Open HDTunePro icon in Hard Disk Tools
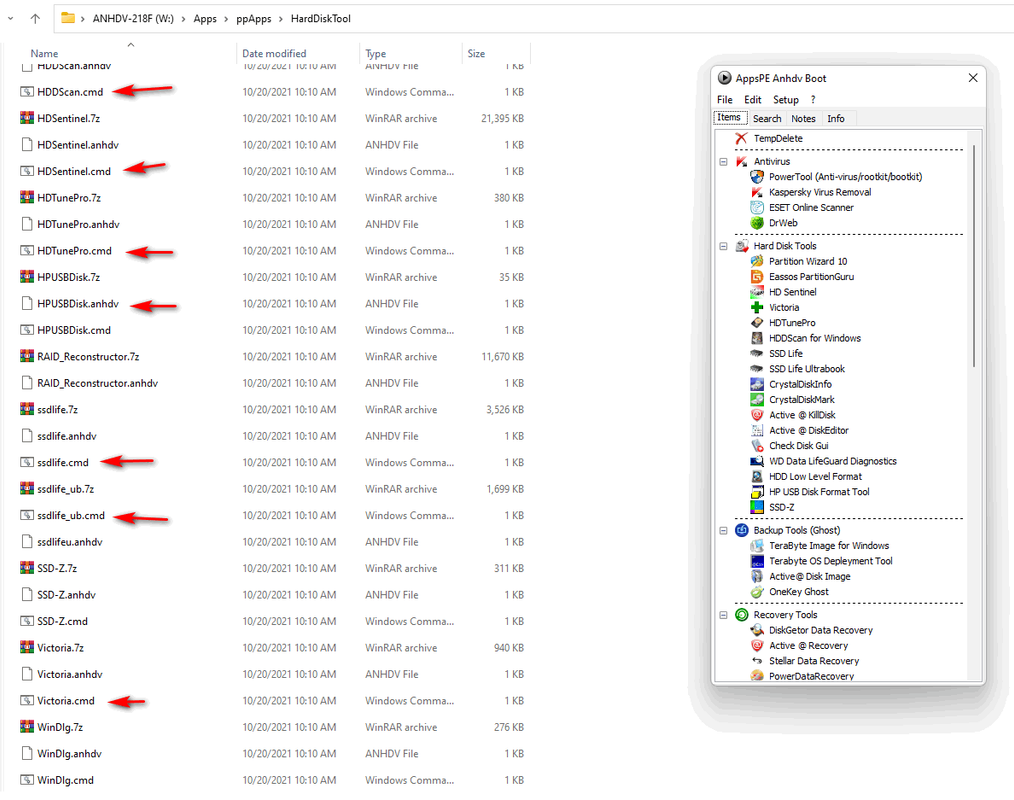 click(757, 323)
